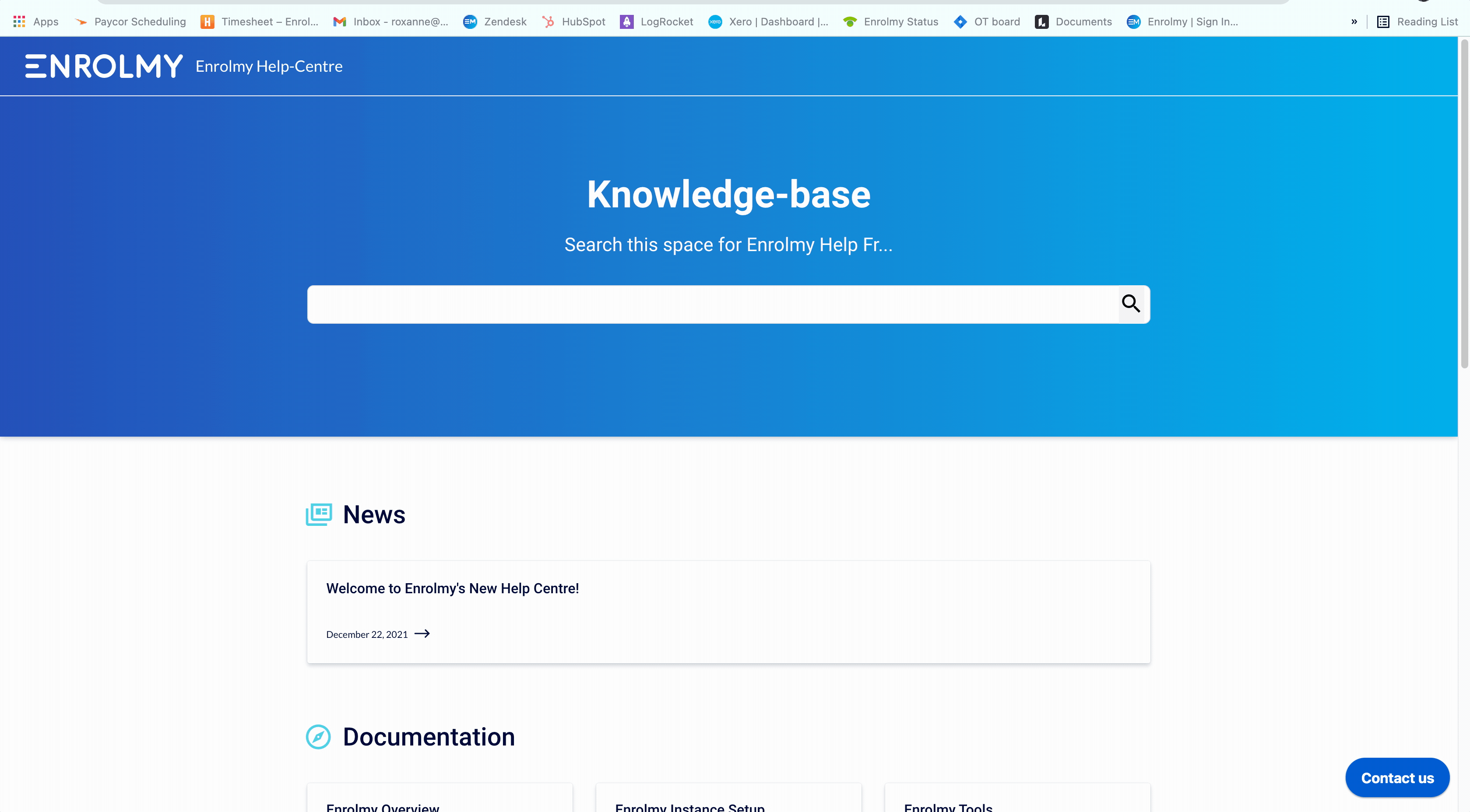Click the ENROLMY logo in the header
The height and width of the screenshot is (812, 1470).
pyautogui.click(x=104, y=66)
